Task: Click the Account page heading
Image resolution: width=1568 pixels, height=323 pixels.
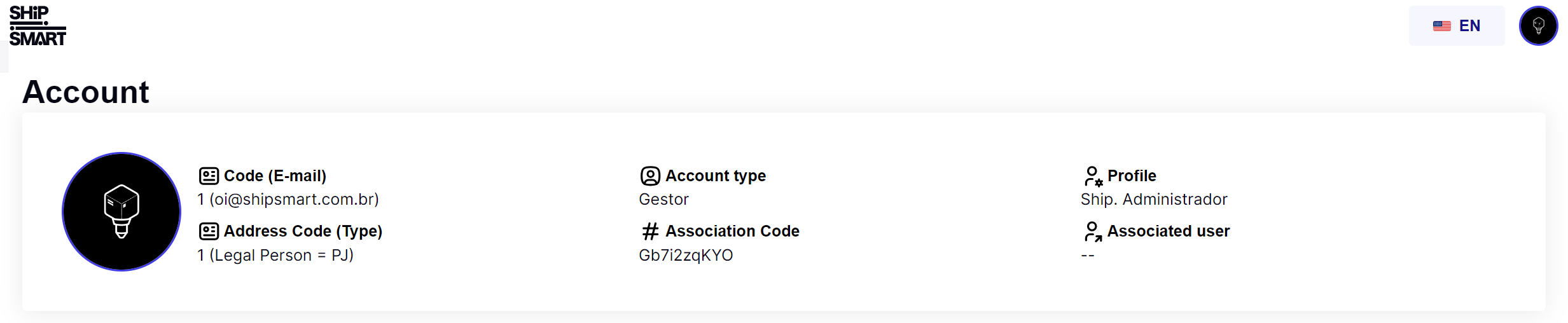Action: pos(86,92)
